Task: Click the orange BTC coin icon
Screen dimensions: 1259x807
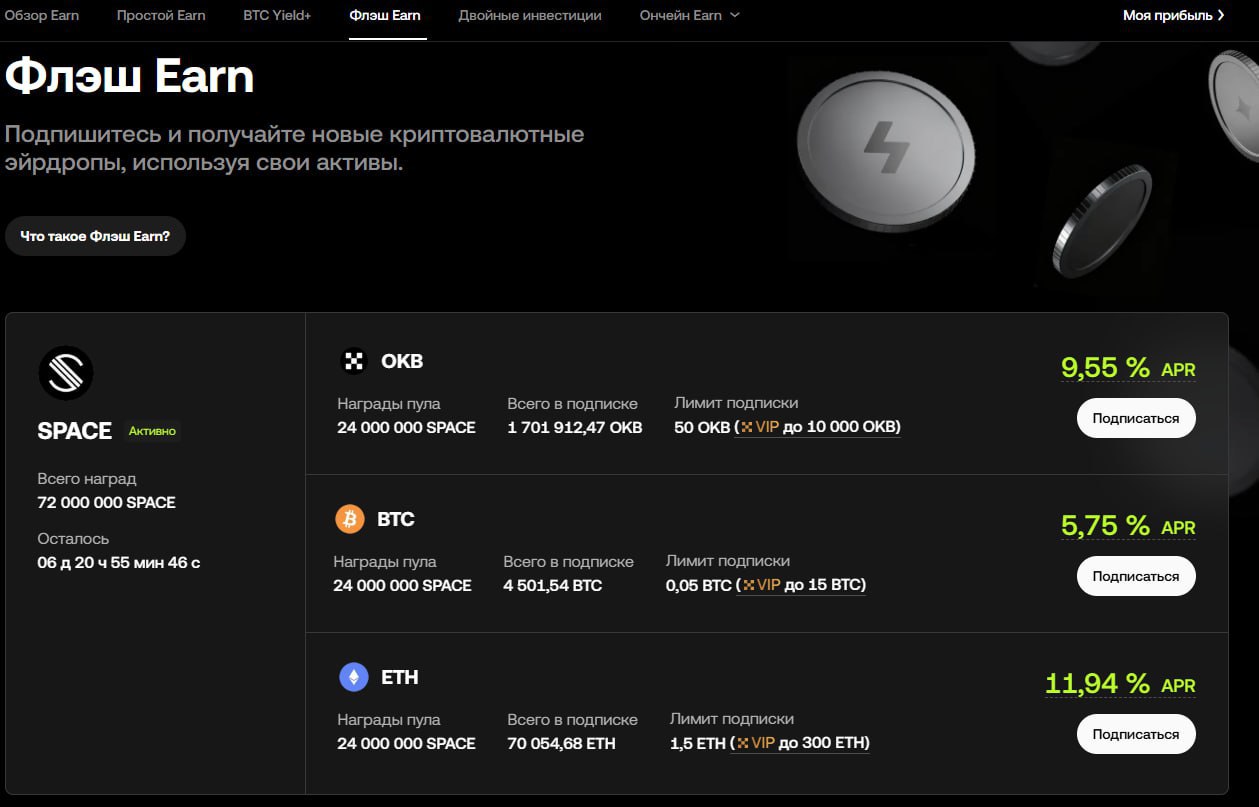Action: pos(350,519)
